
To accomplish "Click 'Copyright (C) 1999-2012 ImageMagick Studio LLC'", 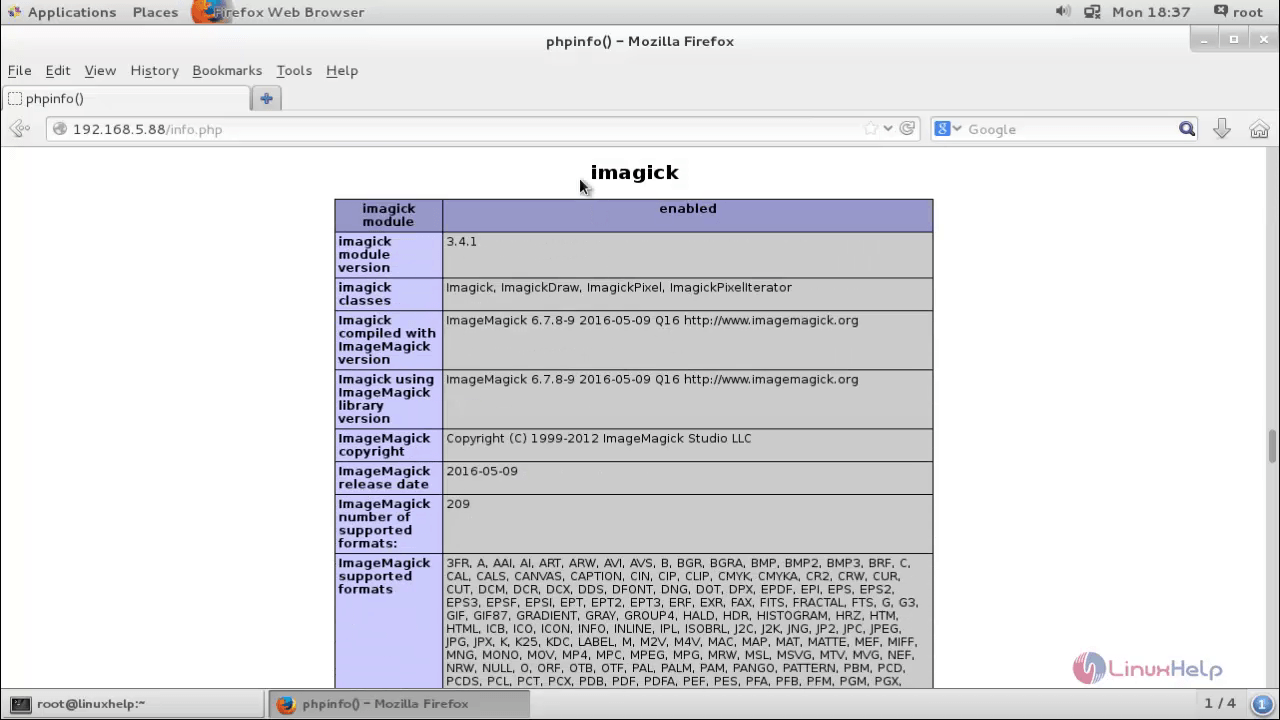I will tap(599, 438).
